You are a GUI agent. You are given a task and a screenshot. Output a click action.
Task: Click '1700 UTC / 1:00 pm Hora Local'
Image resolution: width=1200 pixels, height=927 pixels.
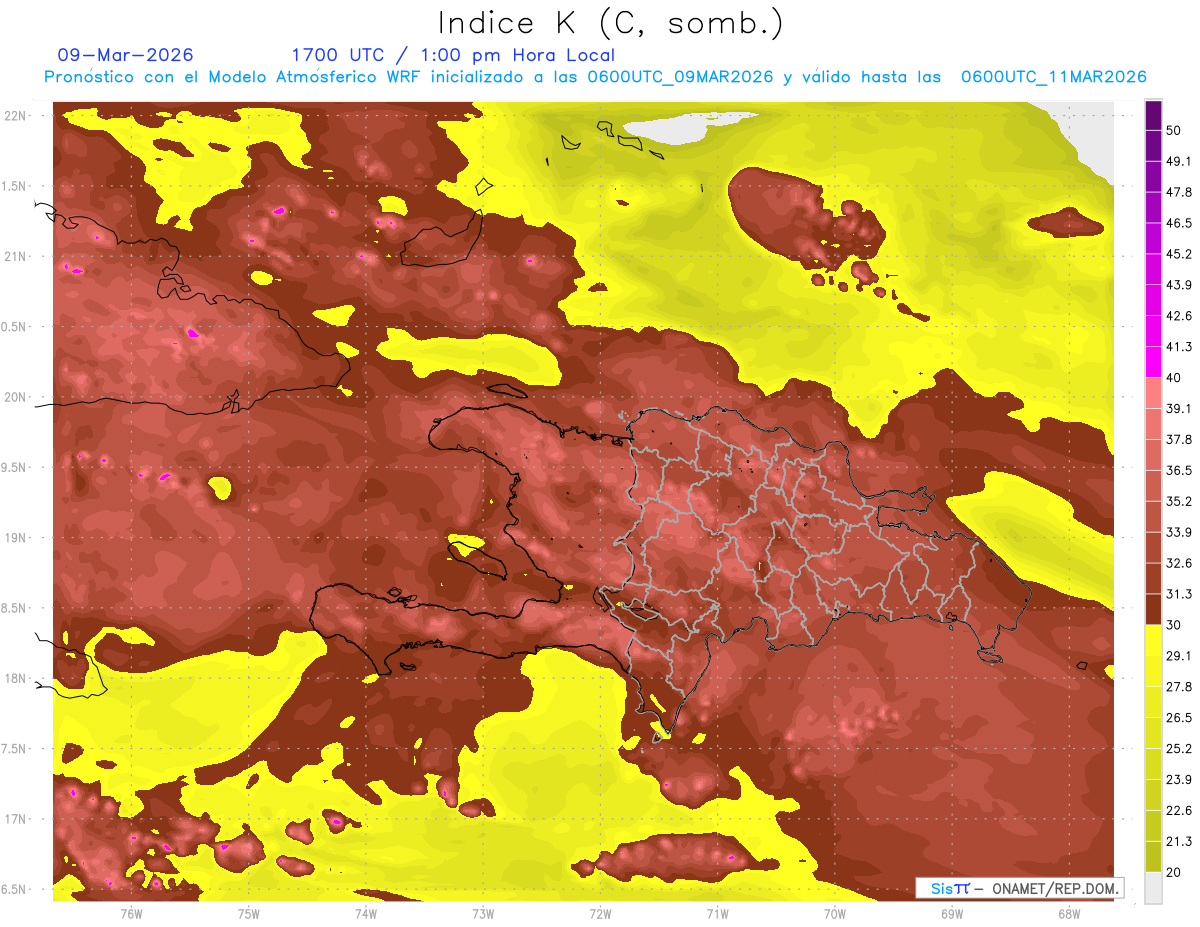tap(453, 56)
